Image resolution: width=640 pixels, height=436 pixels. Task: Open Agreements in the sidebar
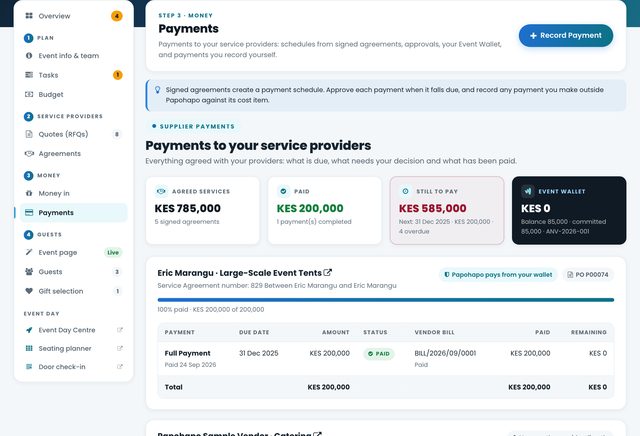[x=73, y=153]
